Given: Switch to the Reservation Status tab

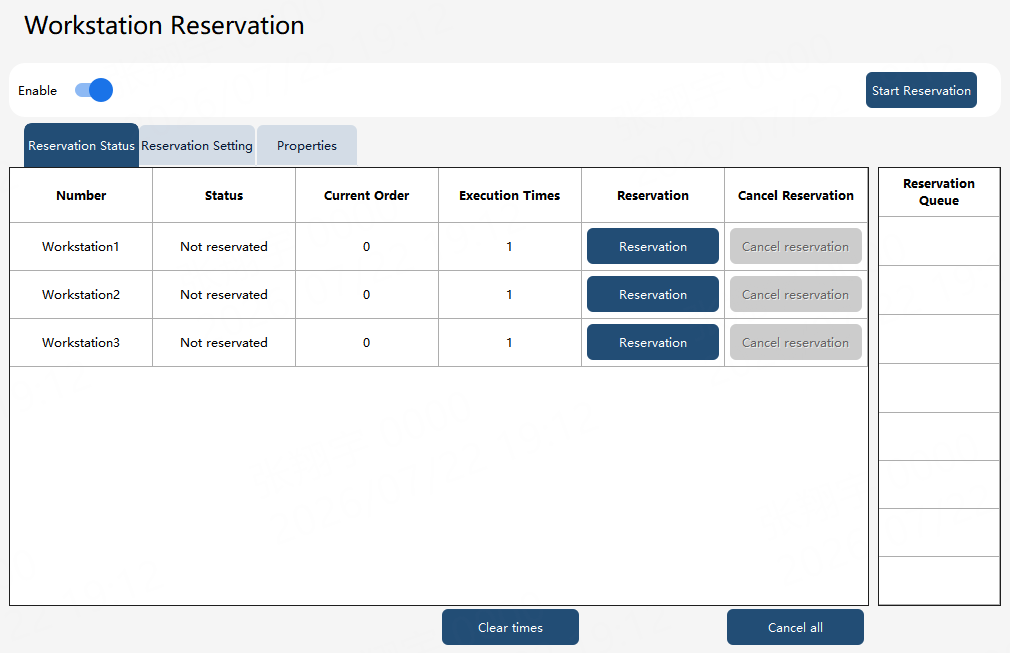Looking at the screenshot, I should [x=81, y=146].
